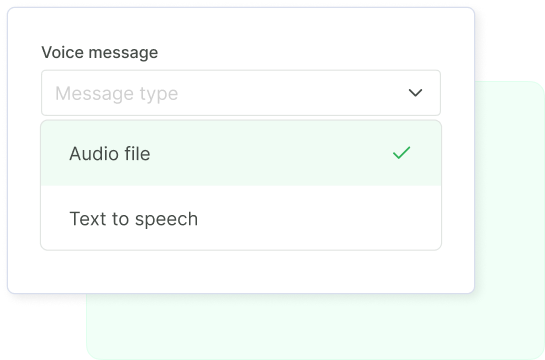Viewport: 545px width, 360px height.
Task: Click empty white area below the options list
Action: (x=241, y=271)
